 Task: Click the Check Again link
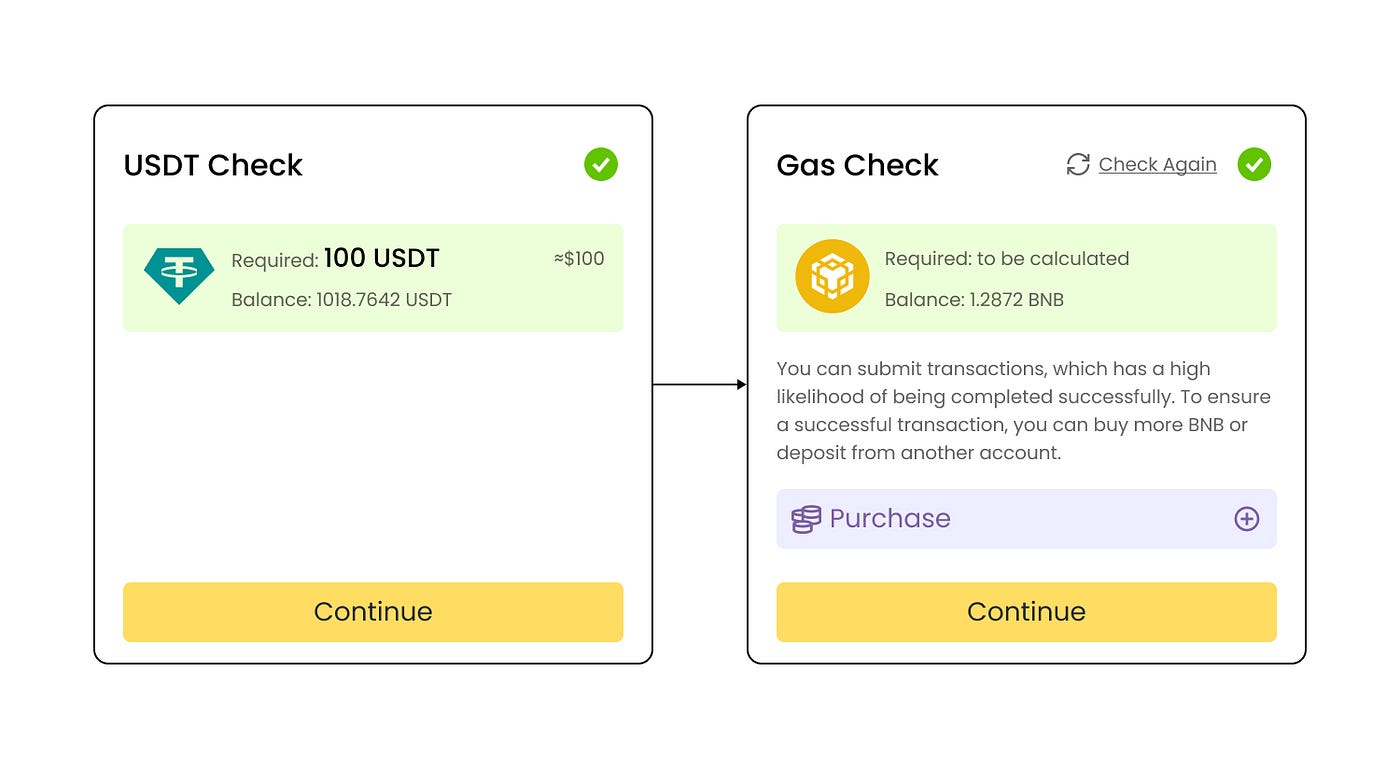(1157, 165)
